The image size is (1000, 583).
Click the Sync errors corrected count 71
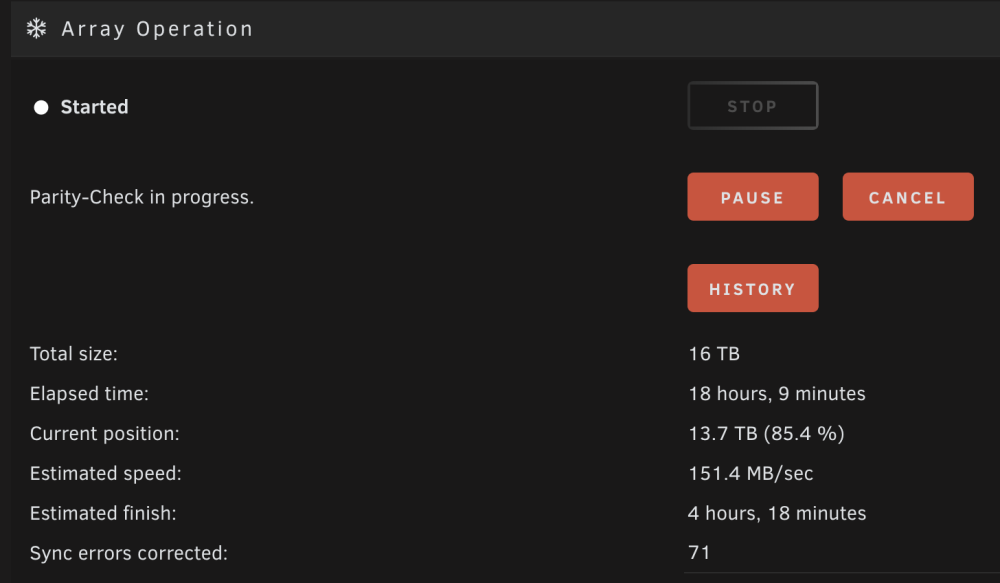coord(699,552)
